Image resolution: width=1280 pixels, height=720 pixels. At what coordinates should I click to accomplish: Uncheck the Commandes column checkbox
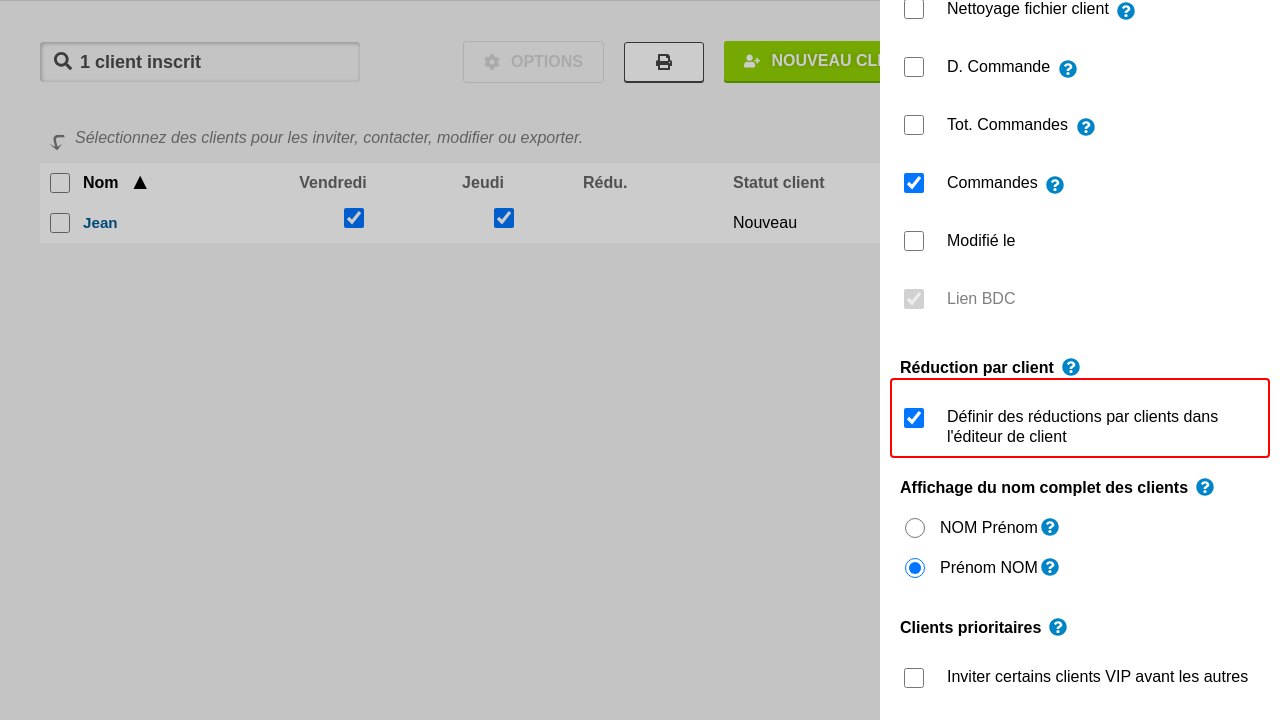click(914, 183)
